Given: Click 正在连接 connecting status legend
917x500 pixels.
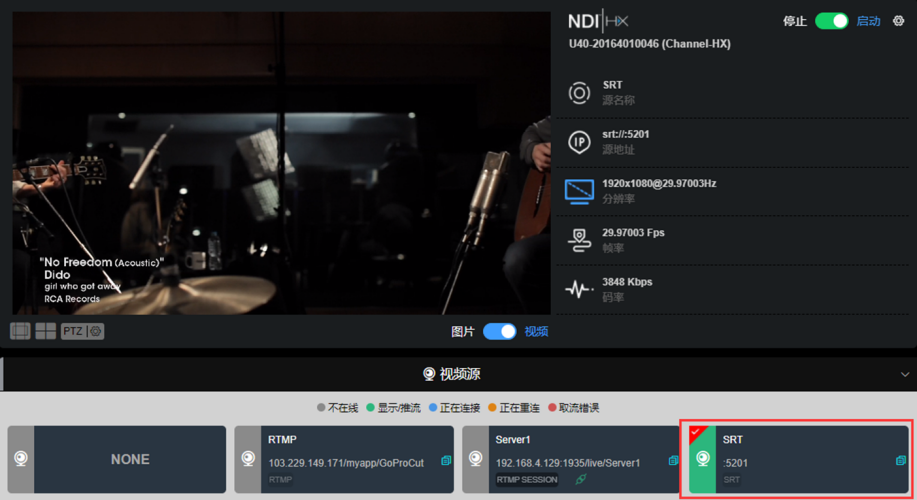Looking at the screenshot, I should click(x=454, y=408).
